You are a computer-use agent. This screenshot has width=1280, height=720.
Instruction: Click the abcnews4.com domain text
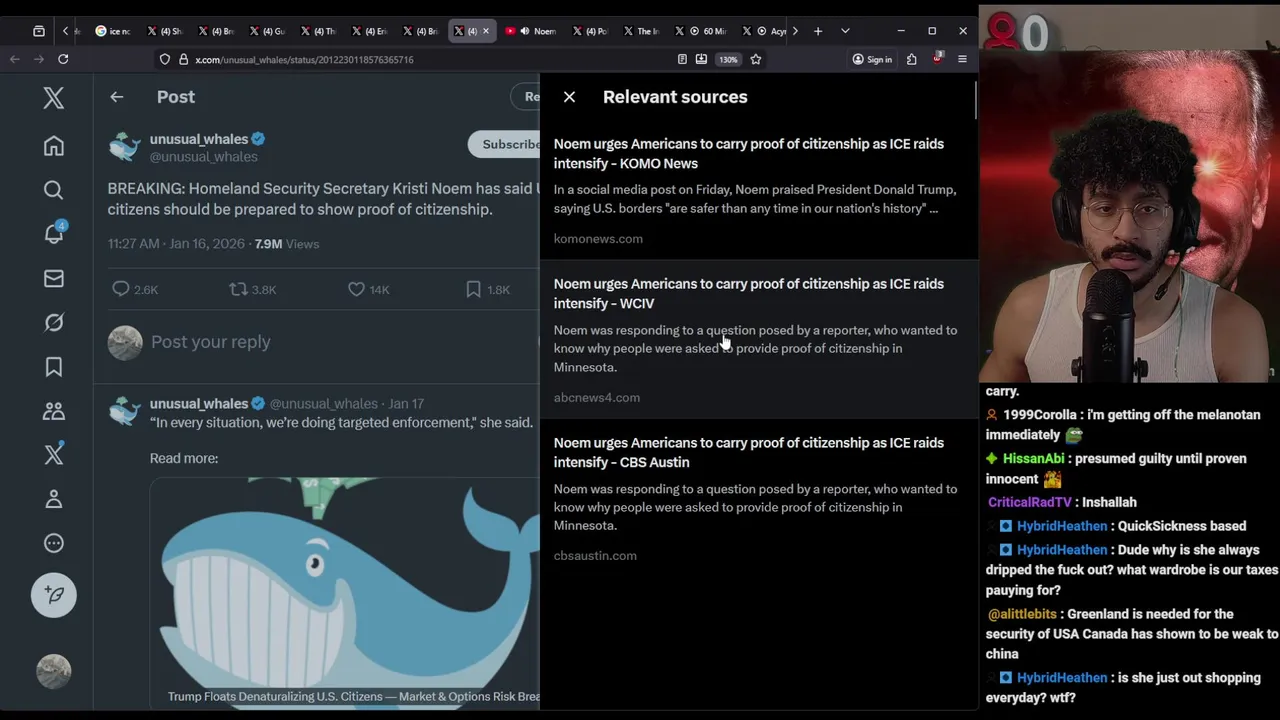(597, 398)
